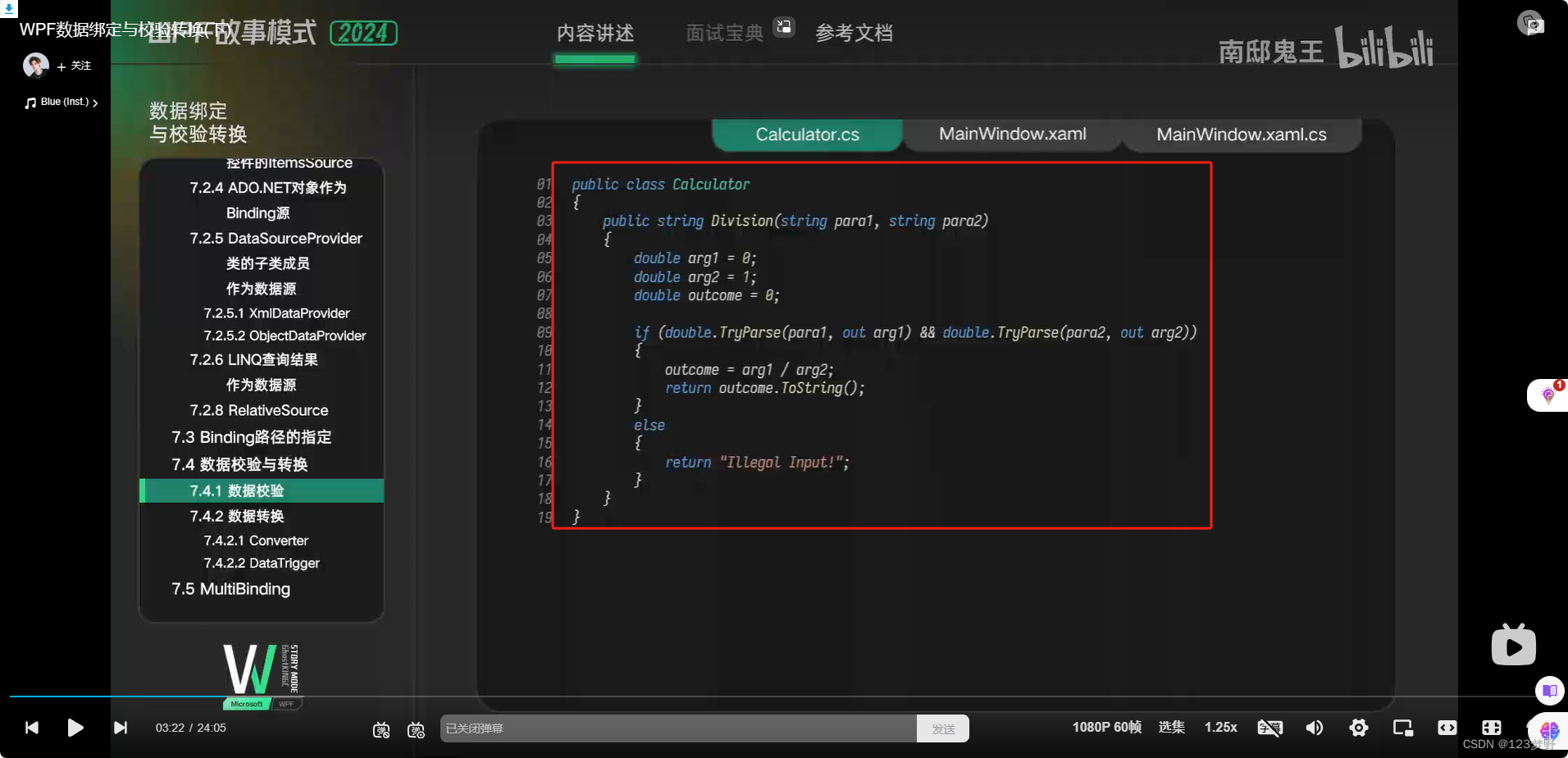Viewport: 1568px width, 758px height.
Task: Click the 2024 badge in header
Action: (x=363, y=33)
